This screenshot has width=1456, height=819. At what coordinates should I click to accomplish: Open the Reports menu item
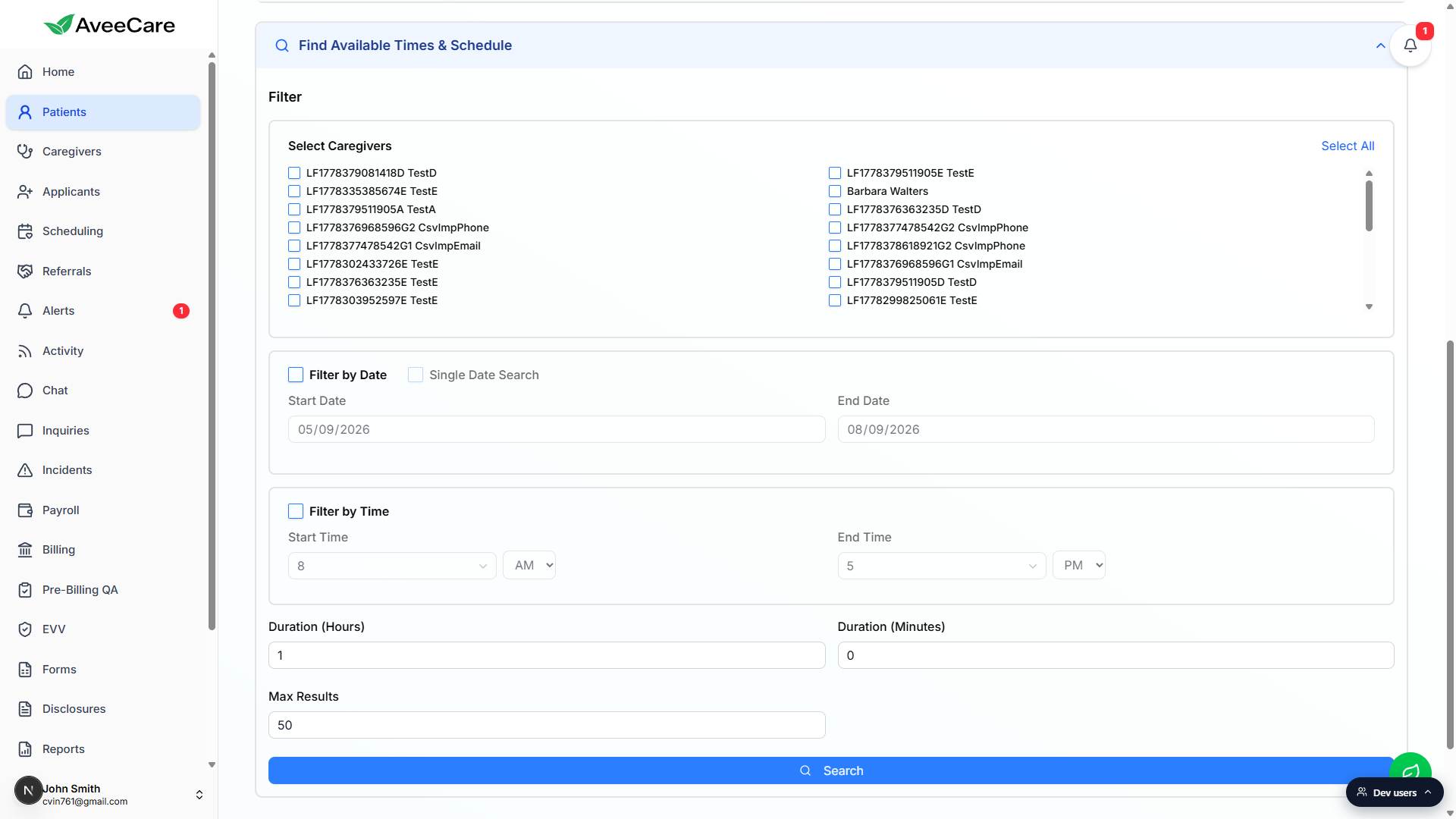(x=103, y=749)
